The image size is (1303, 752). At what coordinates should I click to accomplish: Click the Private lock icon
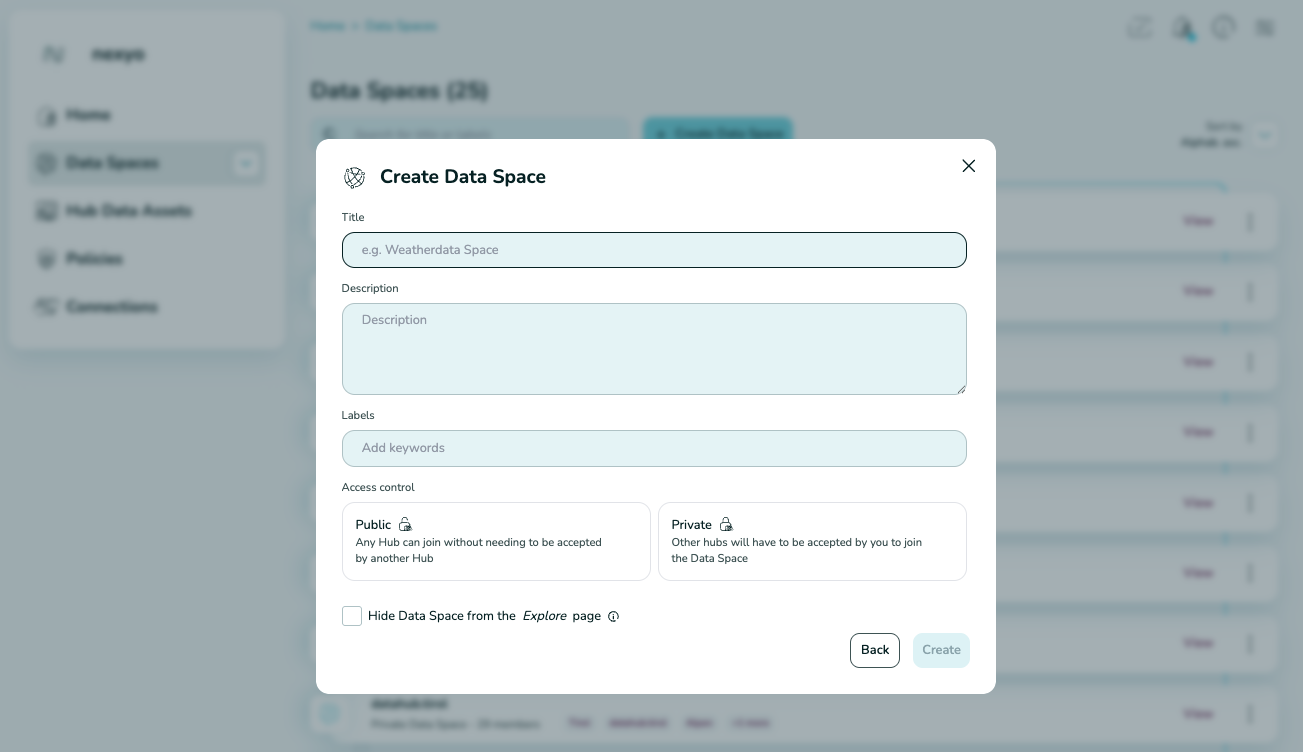[x=726, y=524]
